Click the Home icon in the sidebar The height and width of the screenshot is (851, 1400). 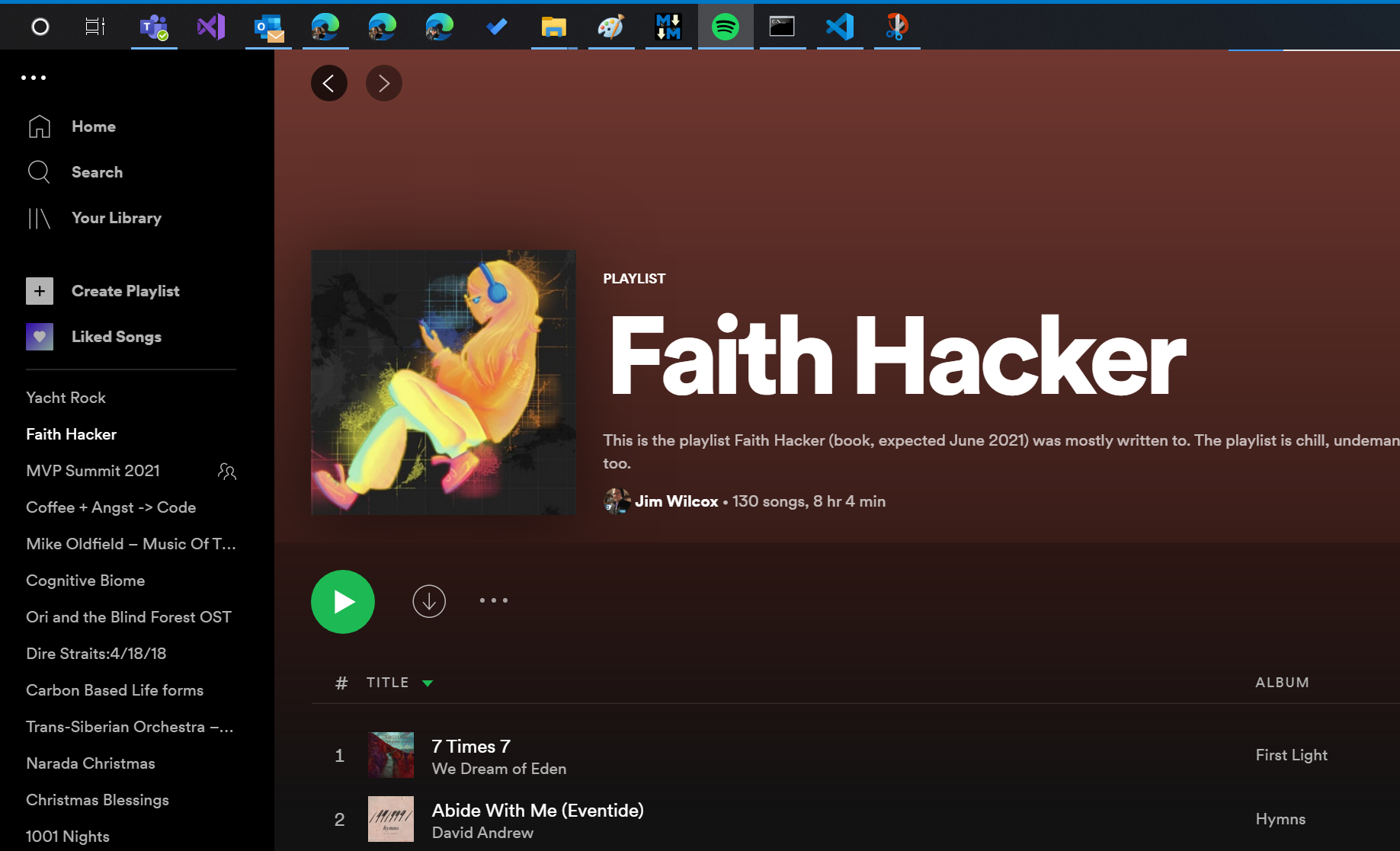40,126
